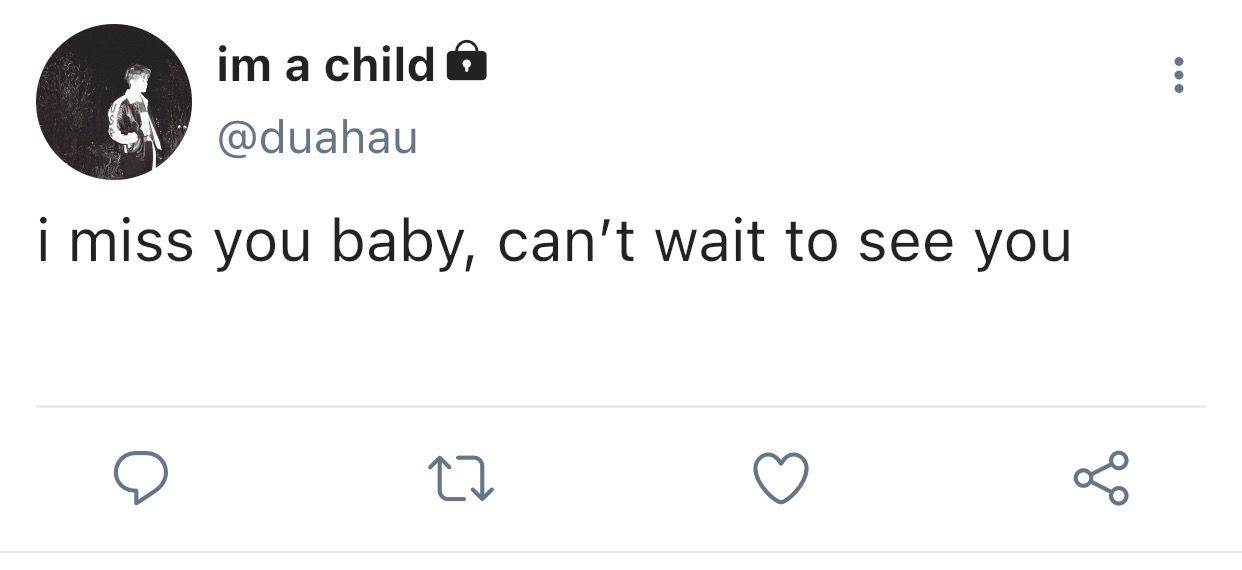Screen dimensions: 1242x570
Task: Open the three-dot more options menu
Action: [x=1179, y=75]
